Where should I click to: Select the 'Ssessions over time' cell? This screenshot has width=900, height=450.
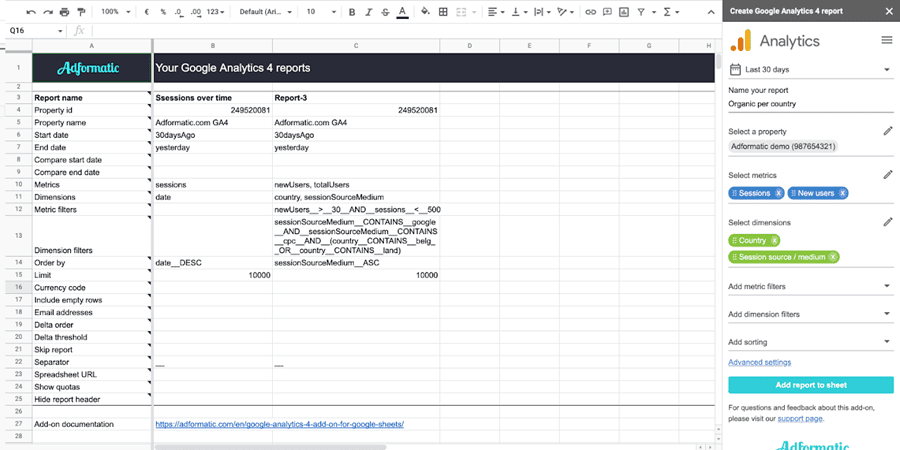click(x=213, y=98)
